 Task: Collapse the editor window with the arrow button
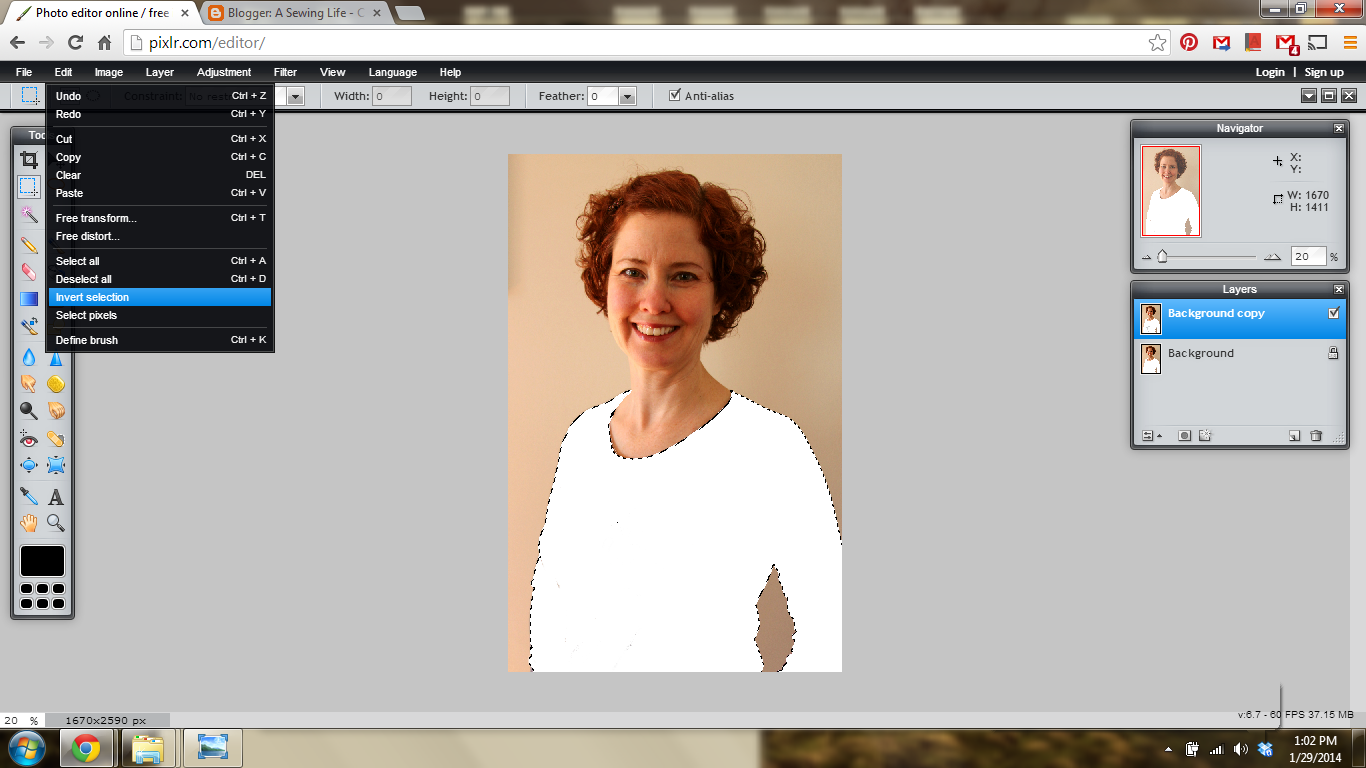(x=1309, y=96)
